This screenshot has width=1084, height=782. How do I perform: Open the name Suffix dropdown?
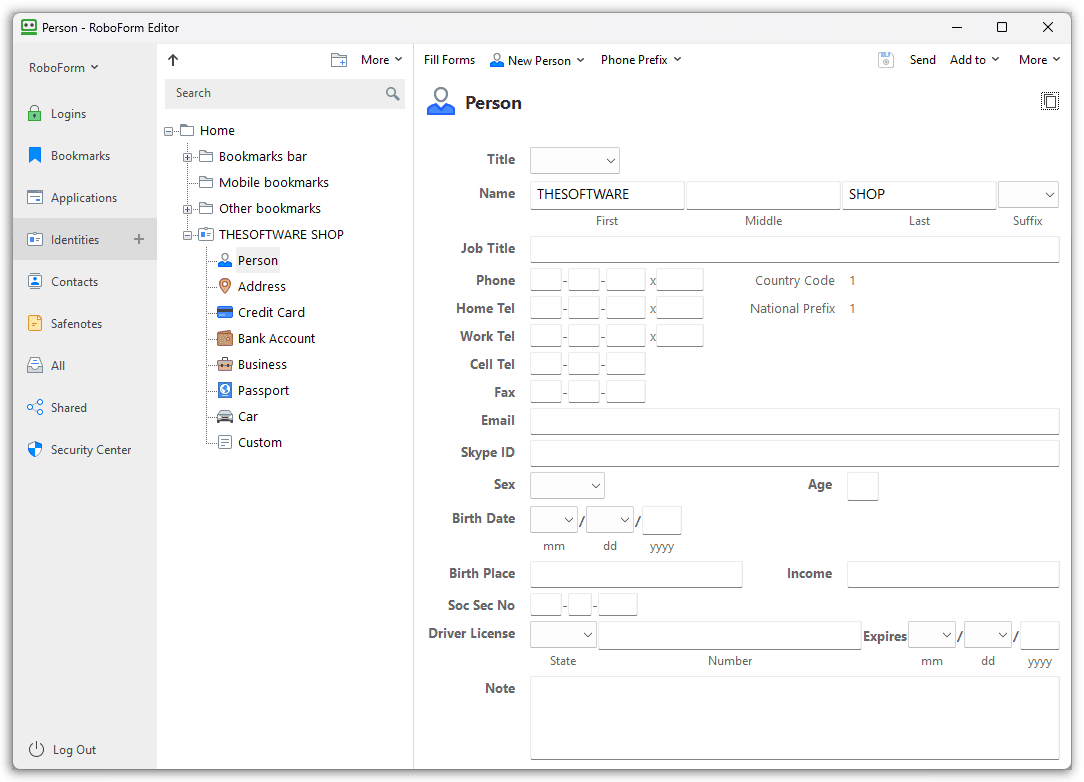click(1029, 195)
